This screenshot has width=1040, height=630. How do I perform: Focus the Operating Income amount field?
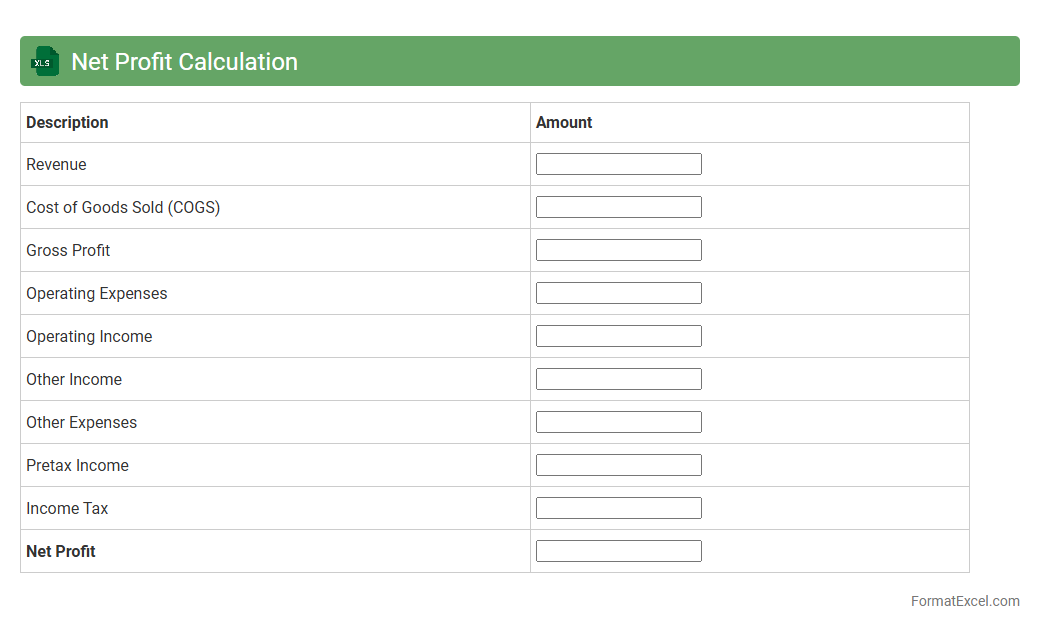point(618,336)
